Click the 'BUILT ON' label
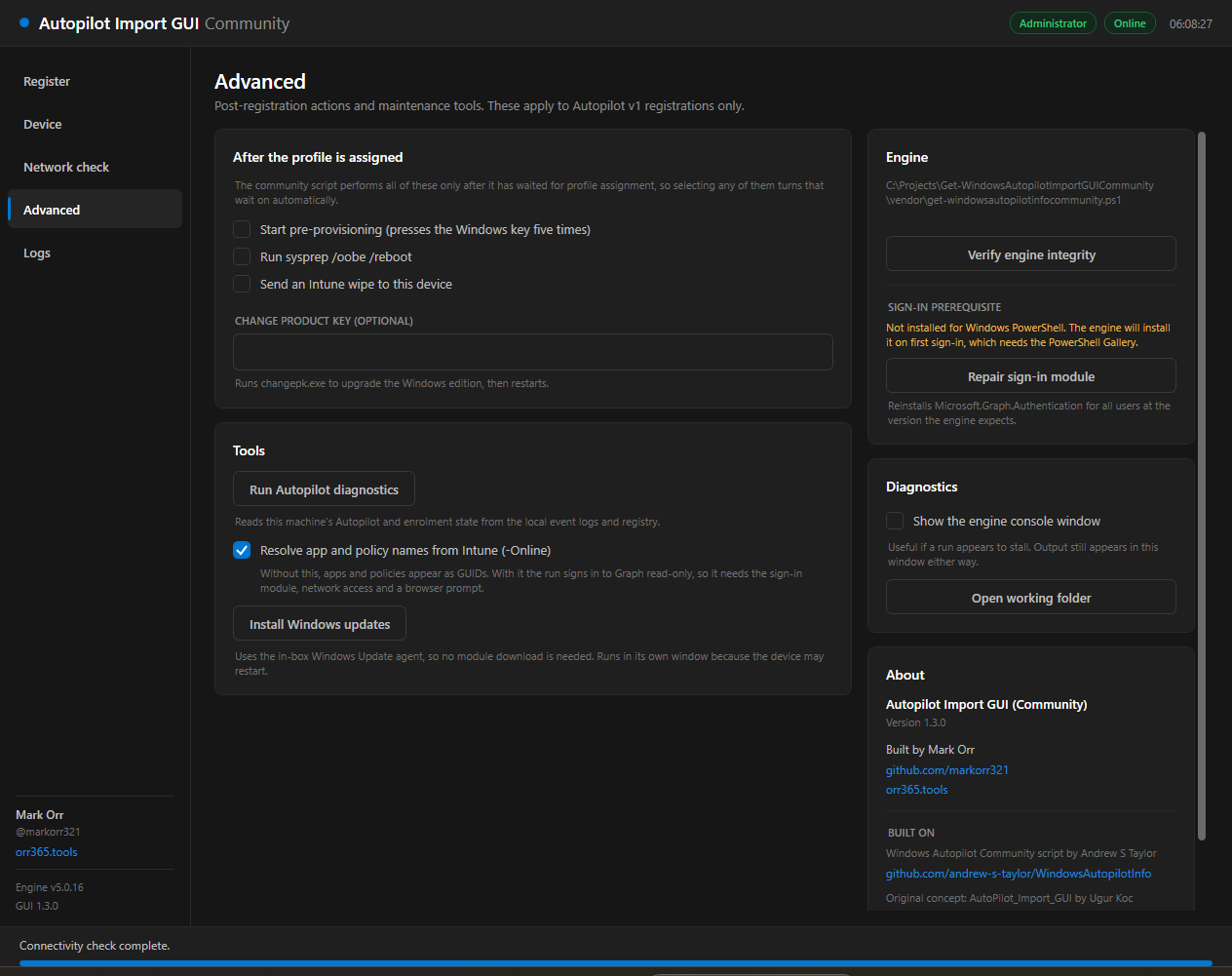The image size is (1232, 976). [x=911, y=833]
